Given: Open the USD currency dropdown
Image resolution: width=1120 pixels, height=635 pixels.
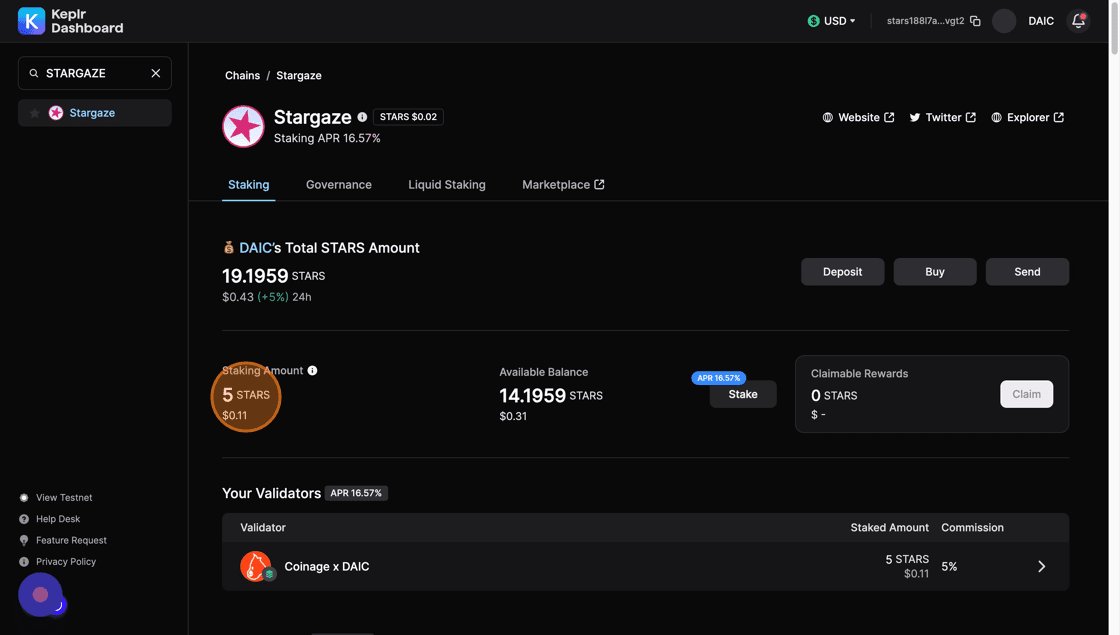Looking at the screenshot, I should 832,21.
